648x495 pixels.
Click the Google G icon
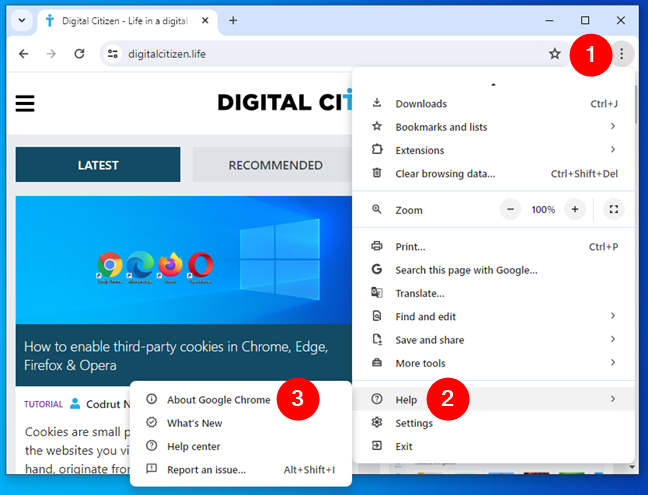(x=376, y=269)
